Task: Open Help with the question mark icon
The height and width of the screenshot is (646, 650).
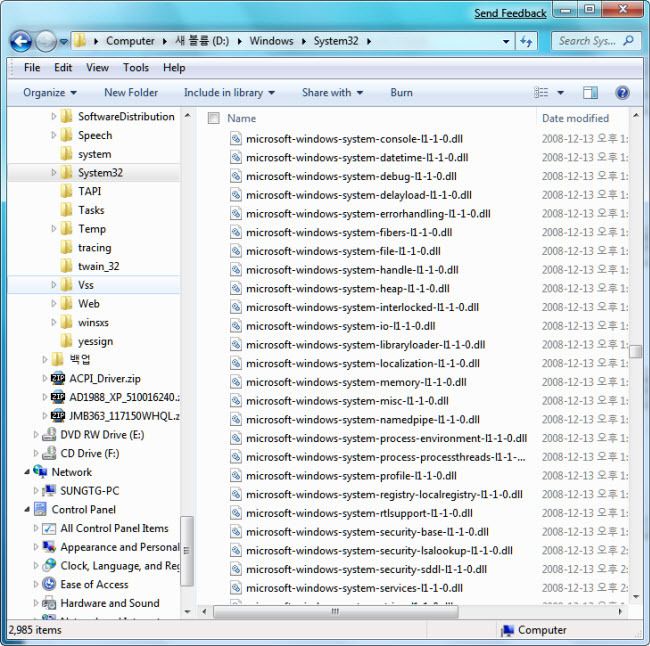Action: pos(622,92)
